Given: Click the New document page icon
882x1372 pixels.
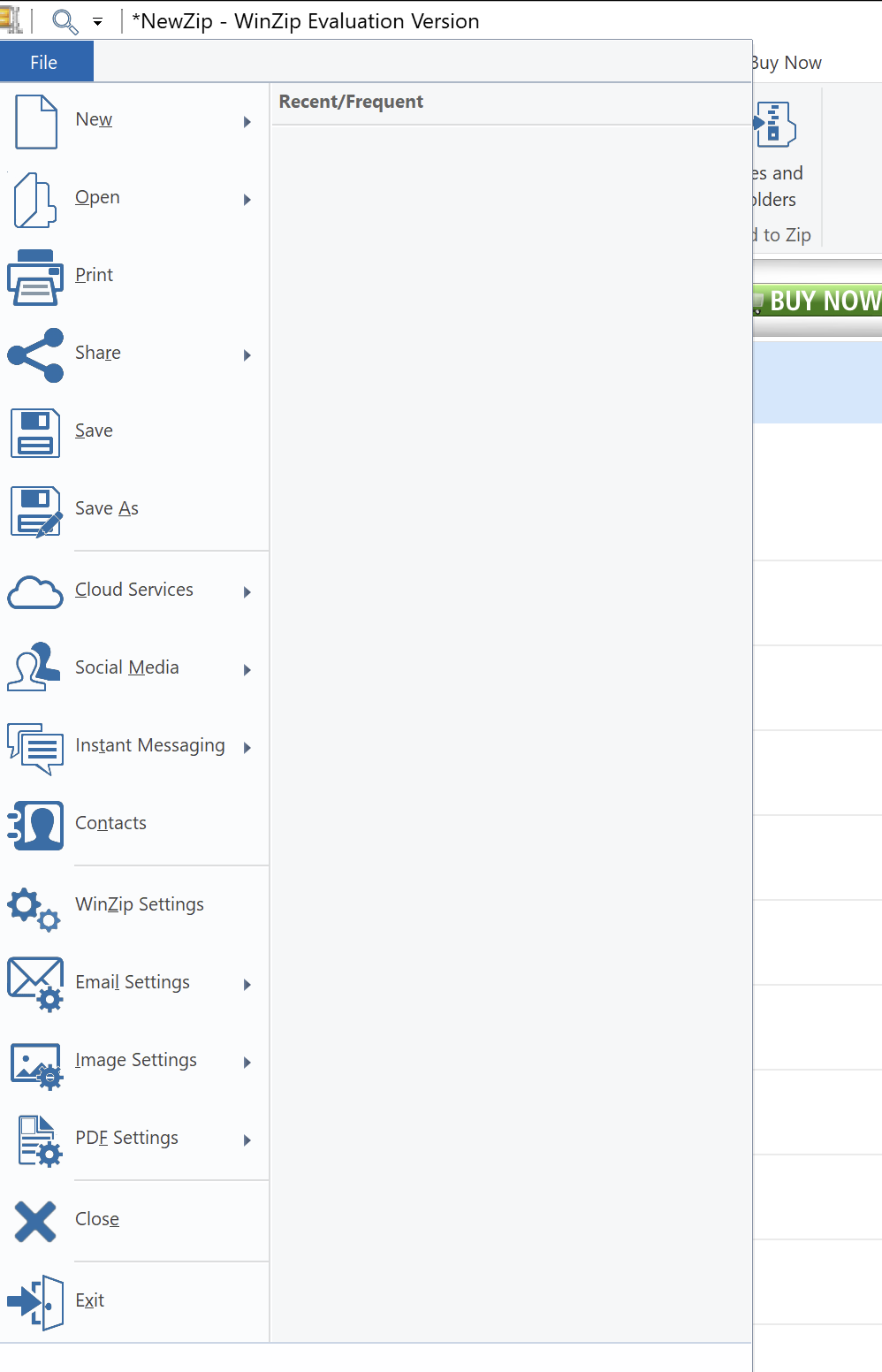Looking at the screenshot, I should (36, 122).
